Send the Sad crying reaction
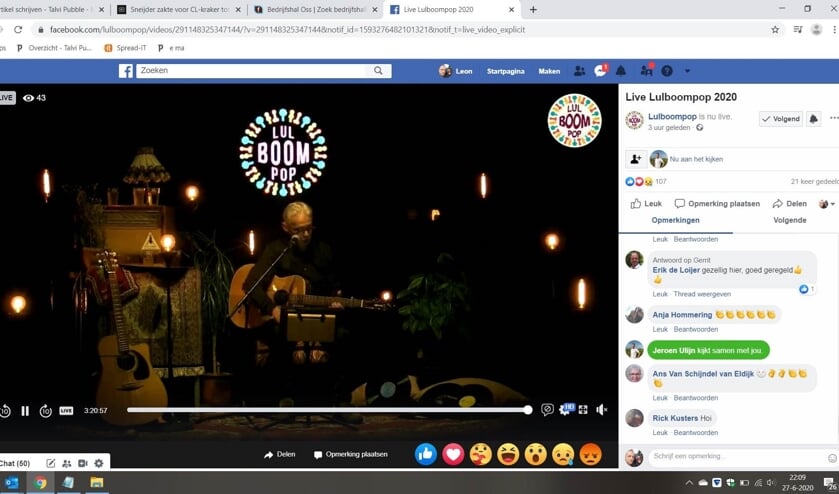The image size is (839, 494). tap(563, 454)
